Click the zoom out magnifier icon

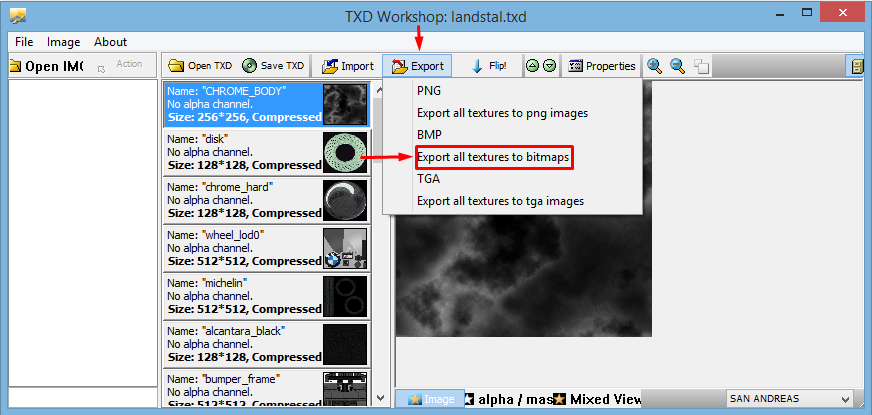tap(678, 66)
